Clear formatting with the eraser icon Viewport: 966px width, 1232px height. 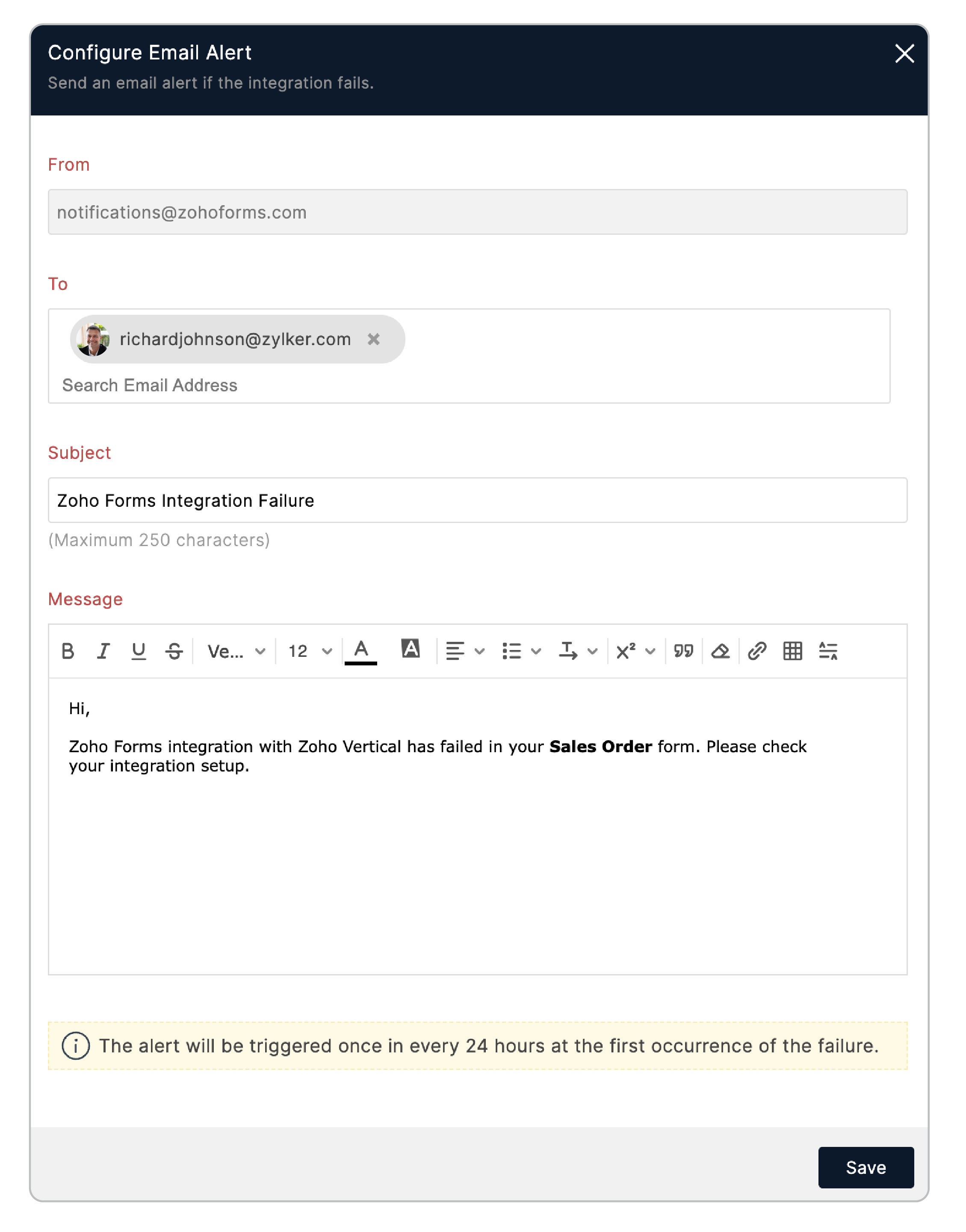click(x=721, y=651)
